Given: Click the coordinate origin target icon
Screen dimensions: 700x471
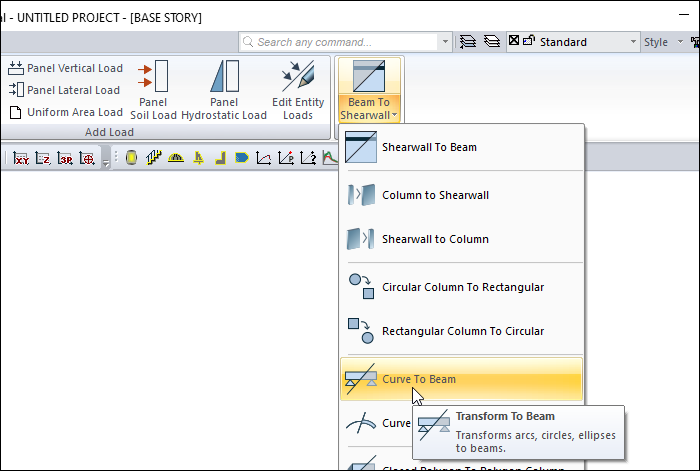Looking at the screenshot, I should (x=87, y=158).
